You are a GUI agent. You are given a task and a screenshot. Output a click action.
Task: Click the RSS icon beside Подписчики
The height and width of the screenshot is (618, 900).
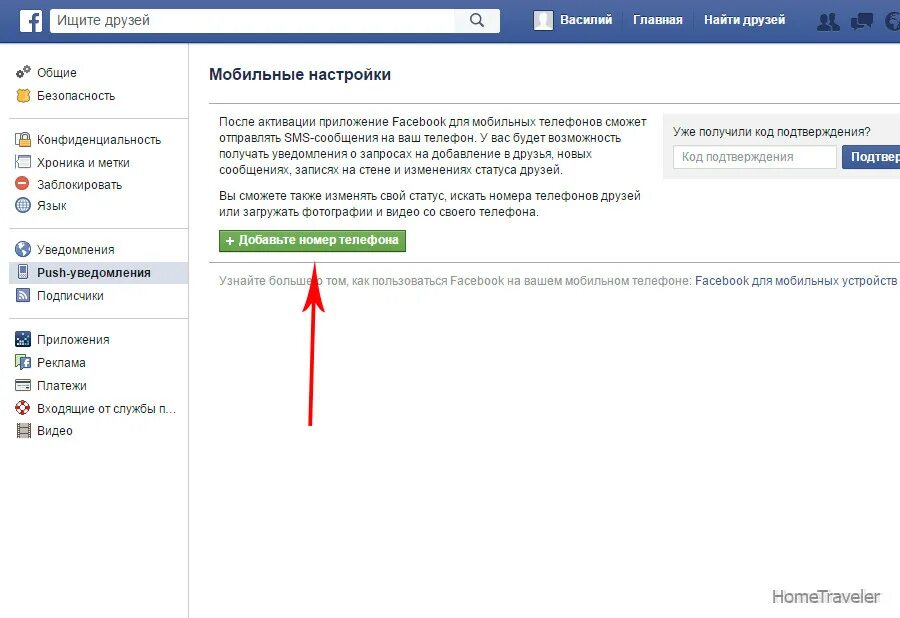point(23,295)
